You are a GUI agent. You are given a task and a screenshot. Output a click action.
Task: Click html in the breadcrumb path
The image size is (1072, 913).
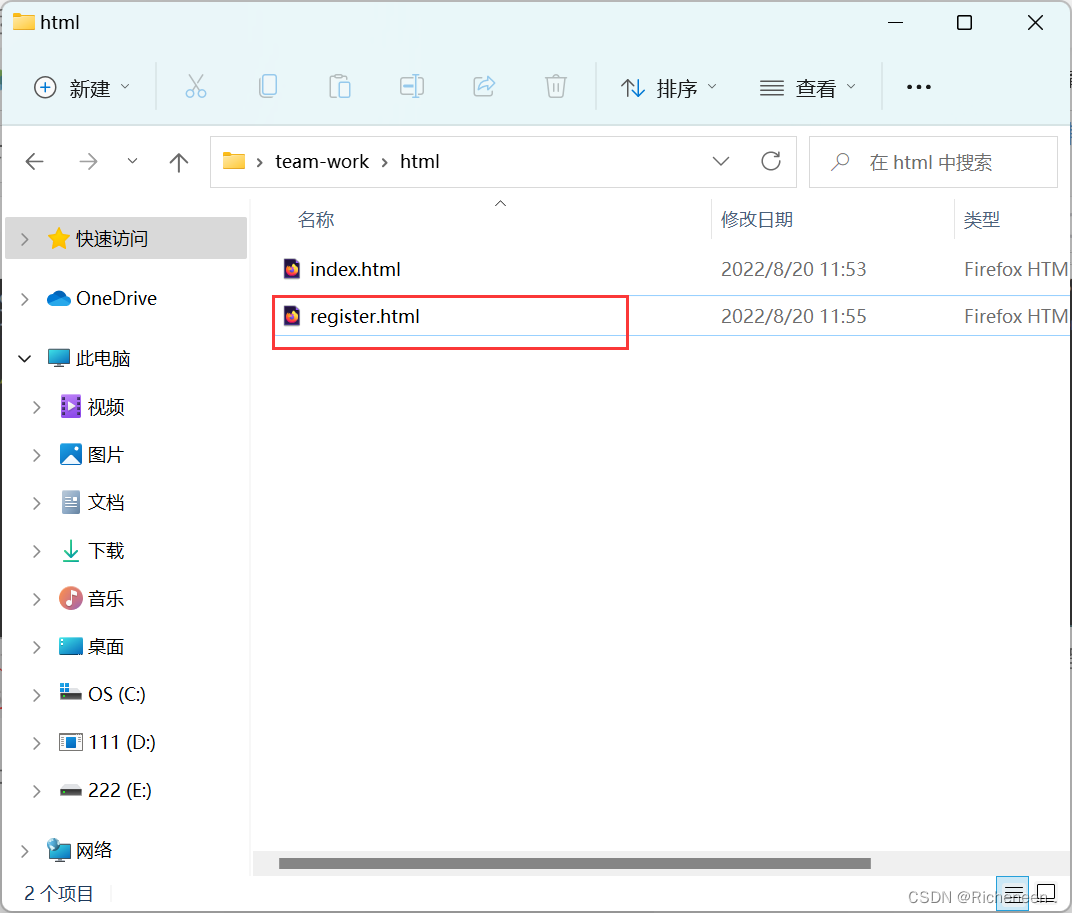point(420,161)
